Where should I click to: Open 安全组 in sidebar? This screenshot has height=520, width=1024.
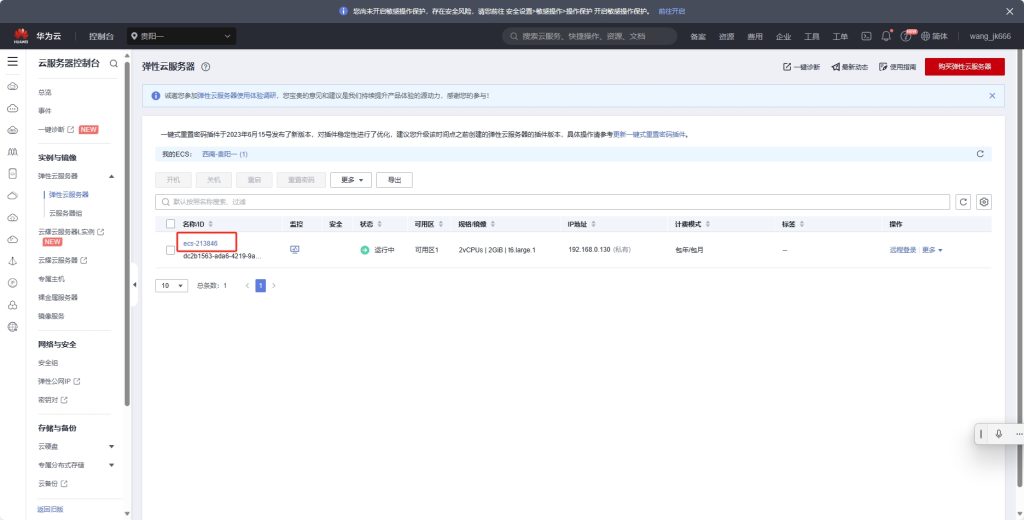click(x=48, y=363)
